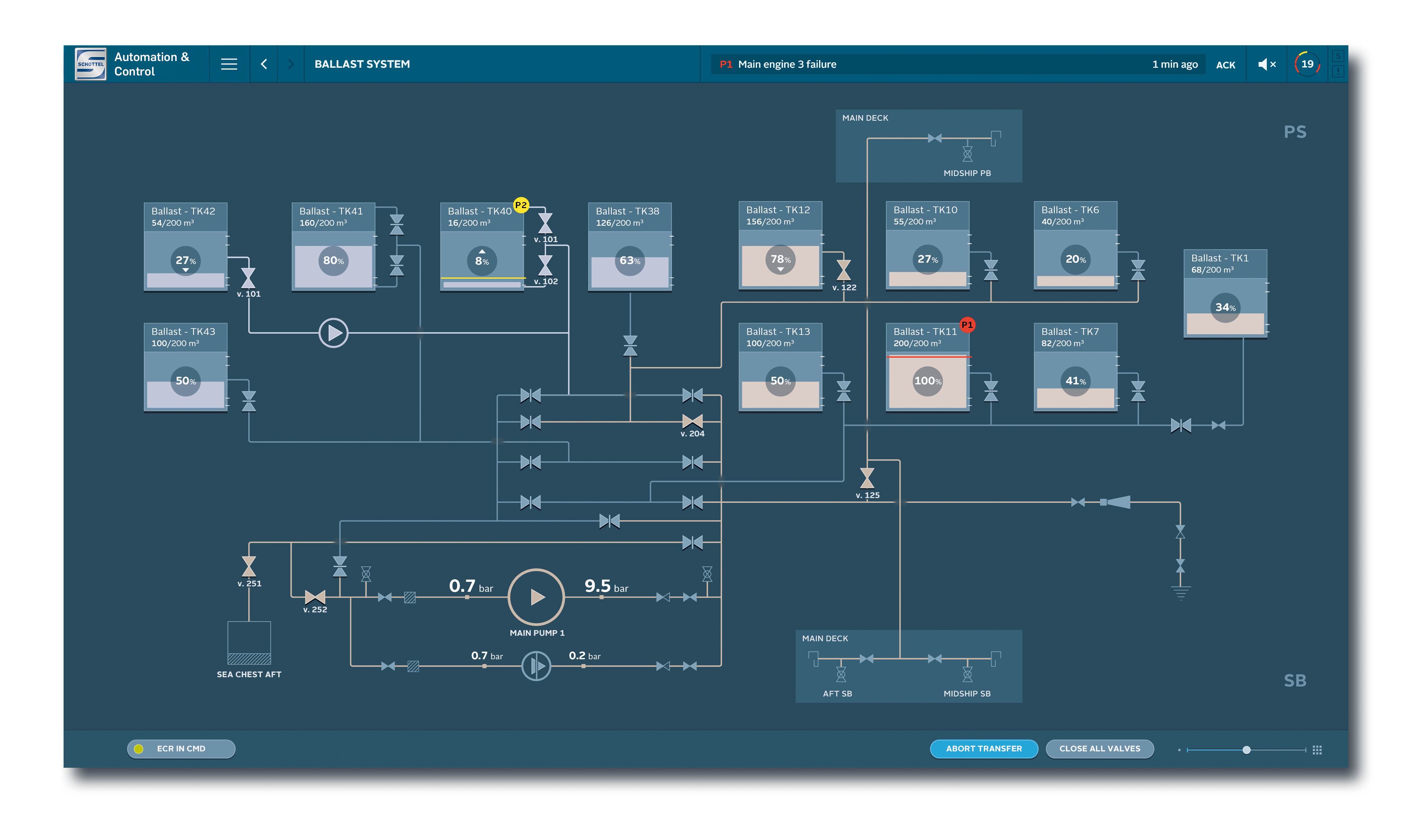Click the 0.2 bar pressure reading
The width and height of the screenshot is (1420, 840).
[x=584, y=655]
